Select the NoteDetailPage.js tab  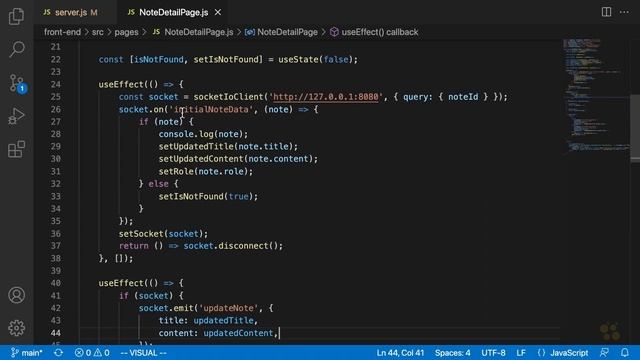(173, 13)
